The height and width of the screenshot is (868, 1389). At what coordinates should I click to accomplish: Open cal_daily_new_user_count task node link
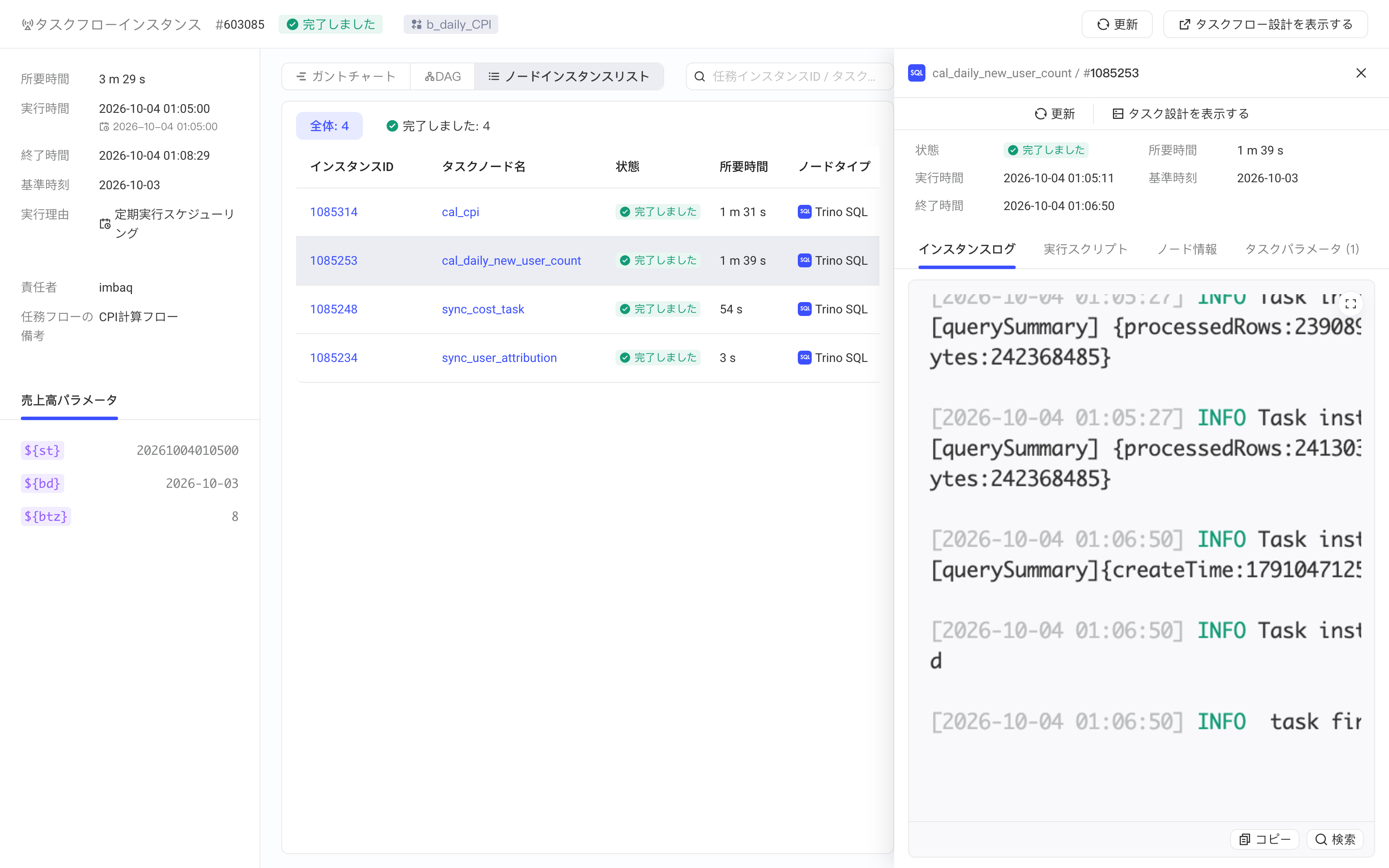pos(511,261)
